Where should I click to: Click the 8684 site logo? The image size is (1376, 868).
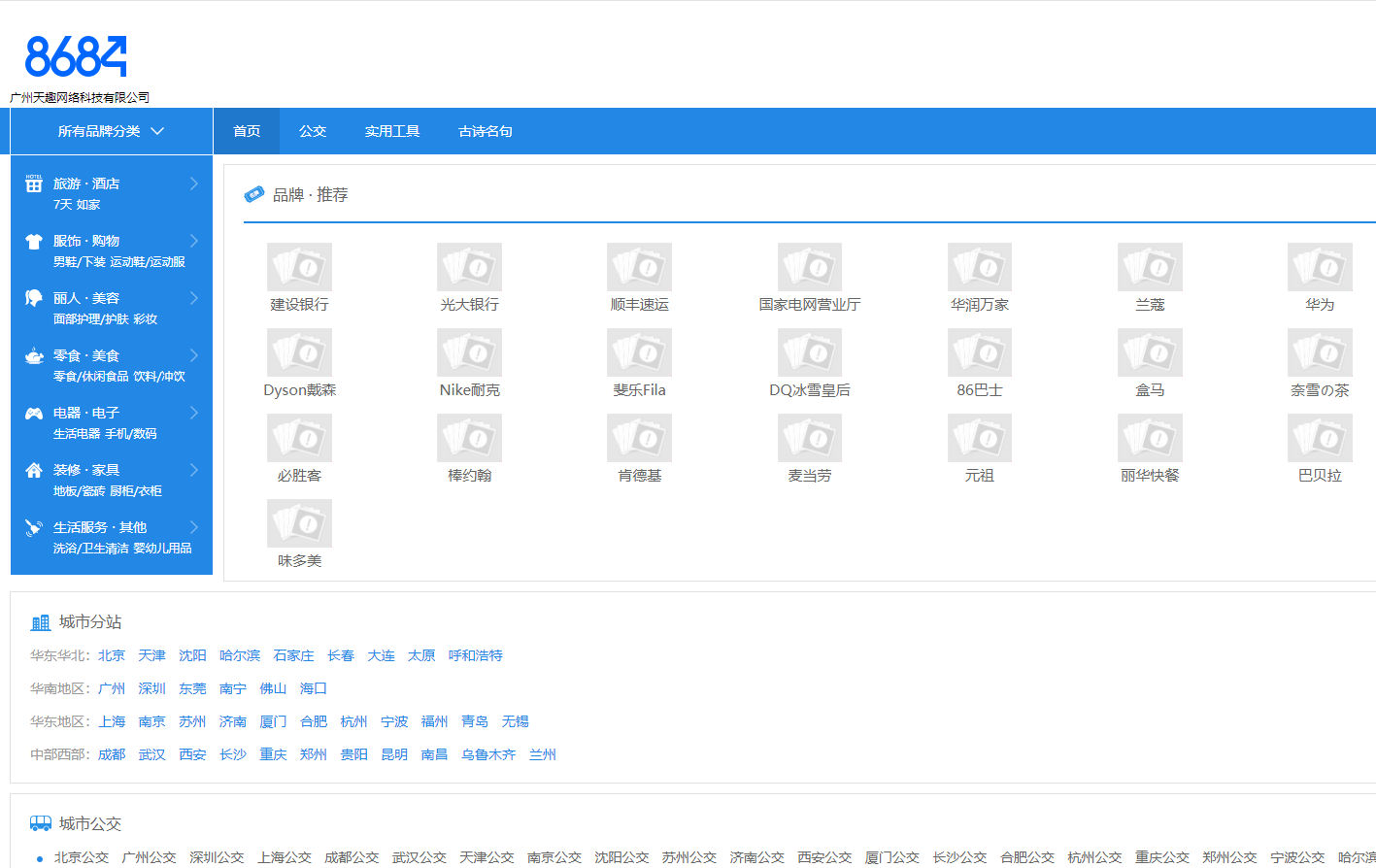tap(76, 56)
